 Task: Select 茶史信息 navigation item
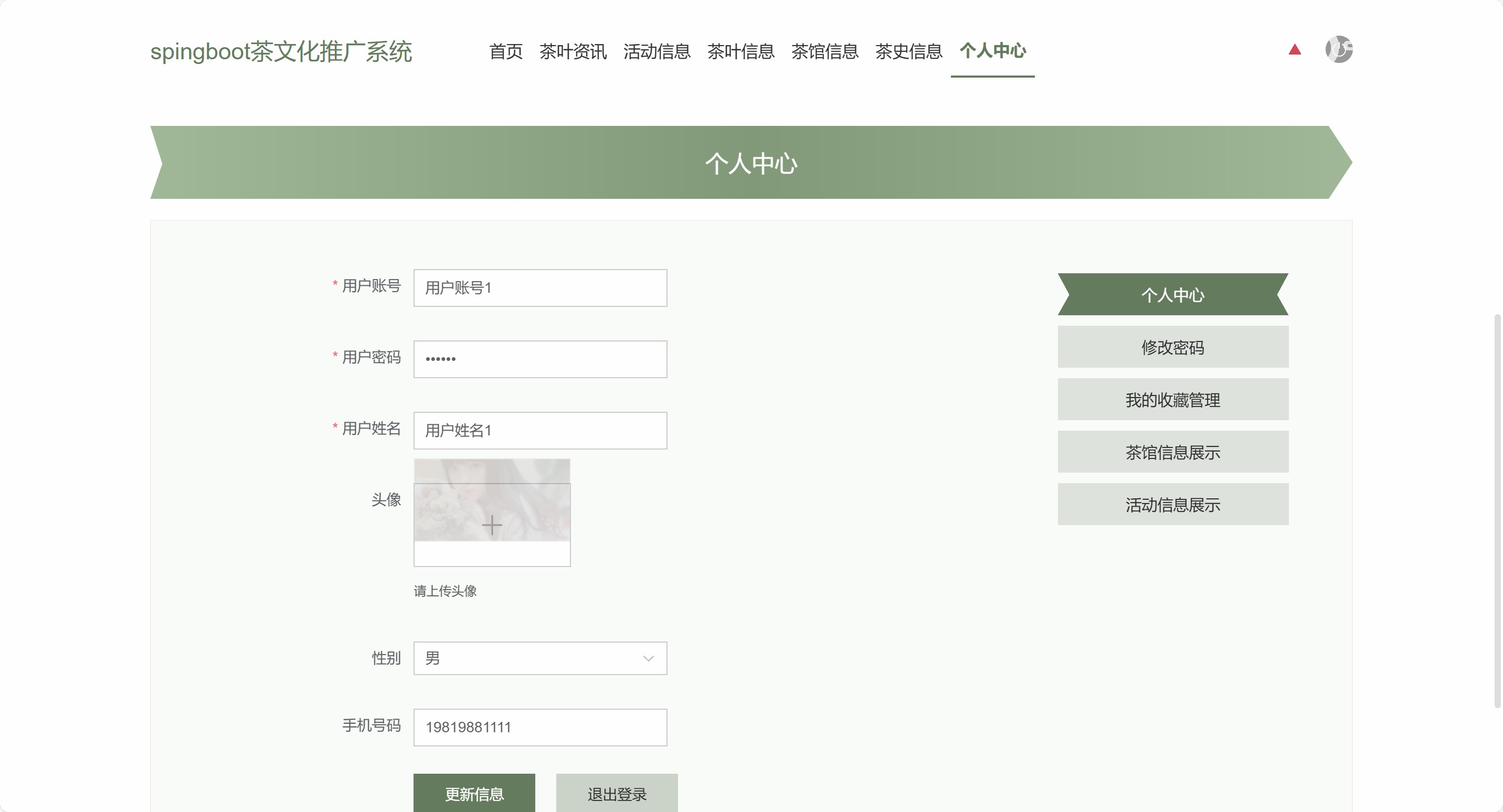pyautogui.click(x=909, y=51)
